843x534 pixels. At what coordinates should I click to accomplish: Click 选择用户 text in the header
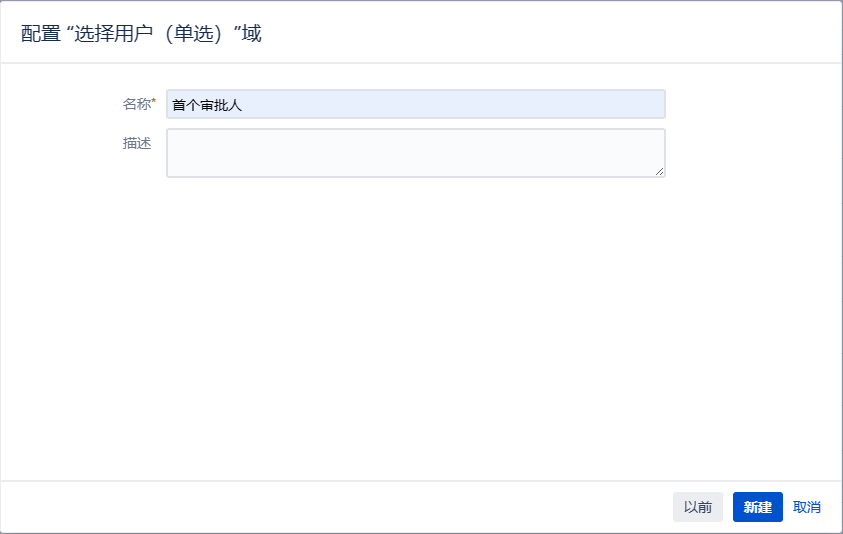pyautogui.click(x=113, y=33)
